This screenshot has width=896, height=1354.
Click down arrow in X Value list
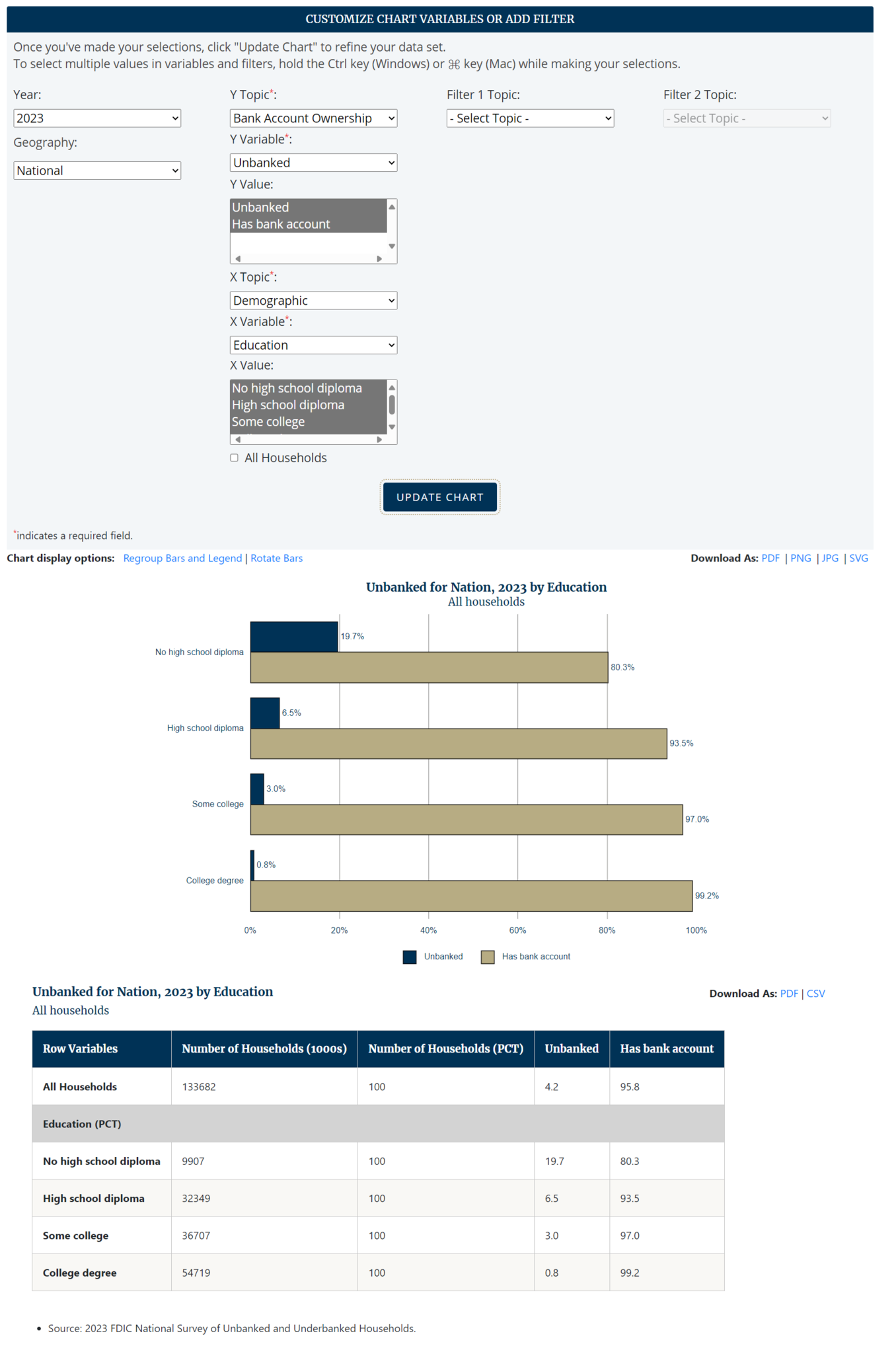click(392, 427)
